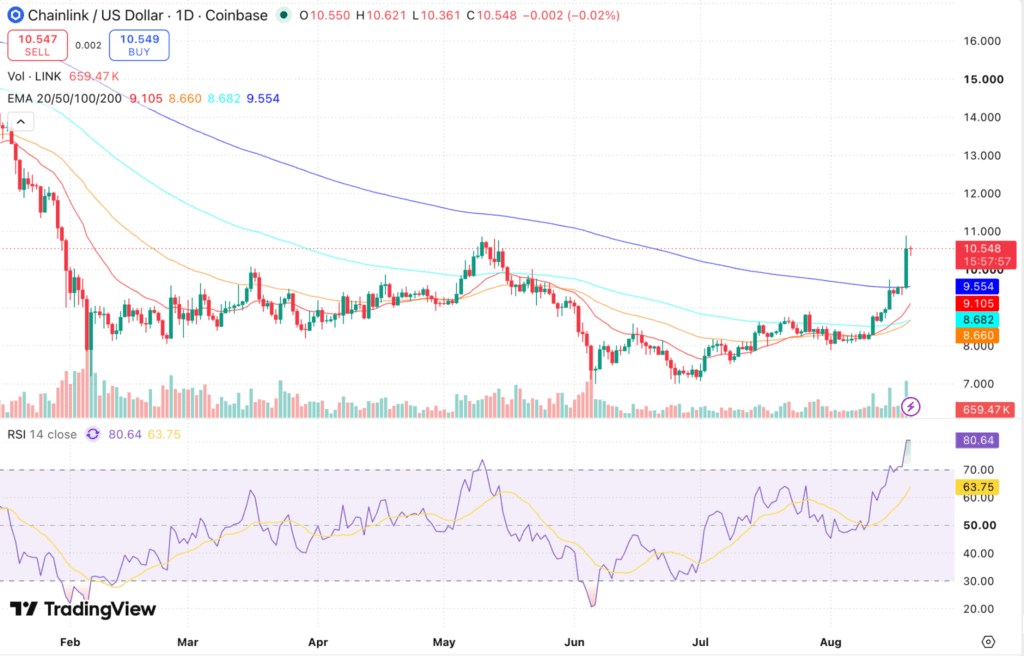Viewport: 1024px width, 656px height.
Task: Click the L10.361 low value
Action: coord(436,14)
